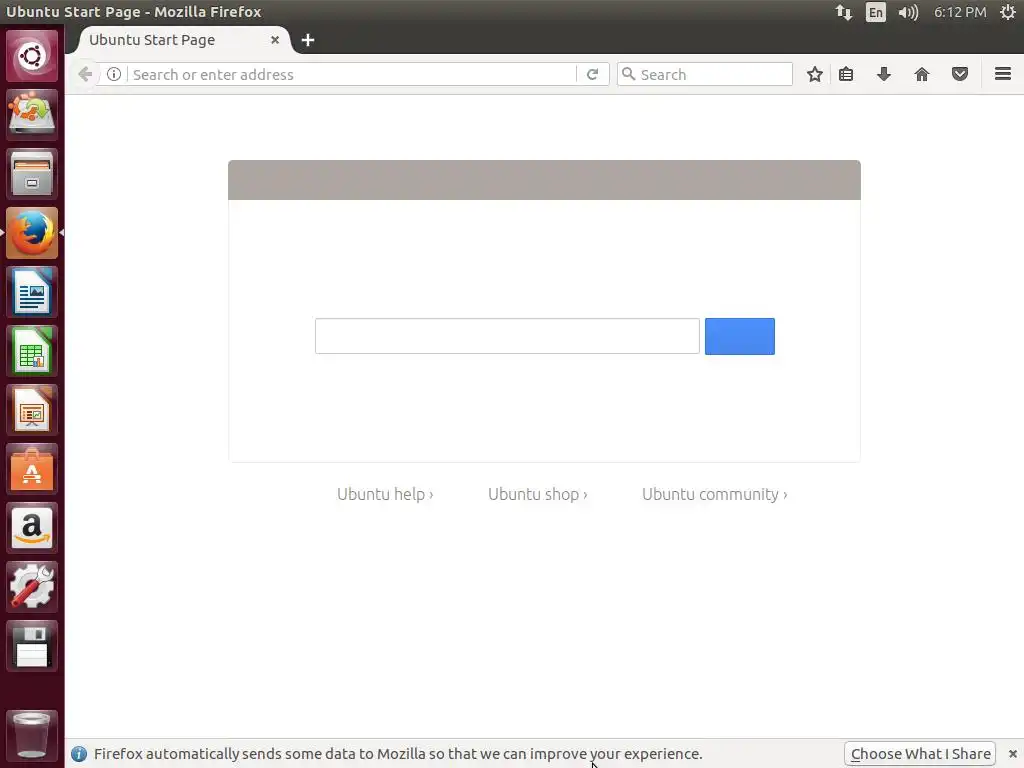Launch Ubuntu Software Center from dock
The width and height of the screenshot is (1024, 768).
click(31, 469)
